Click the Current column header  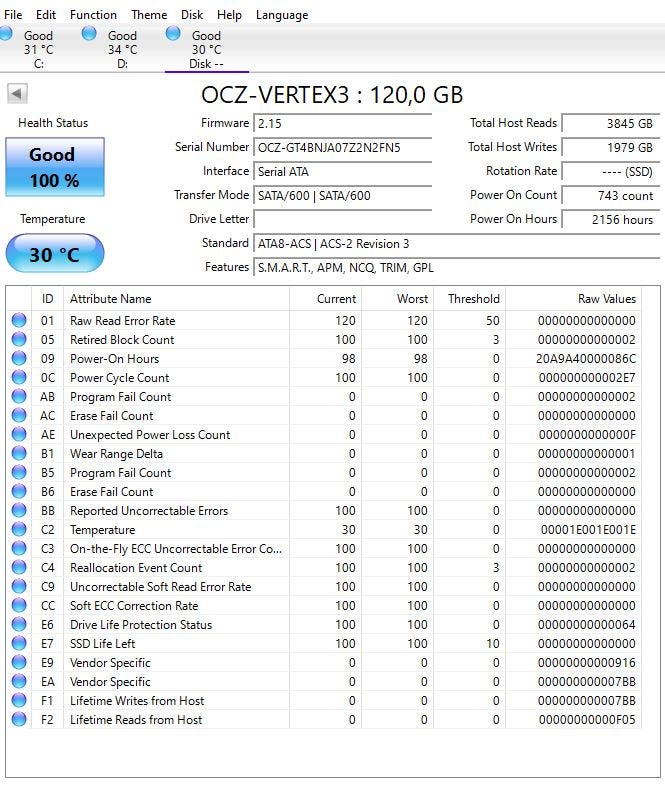tap(325, 299)
